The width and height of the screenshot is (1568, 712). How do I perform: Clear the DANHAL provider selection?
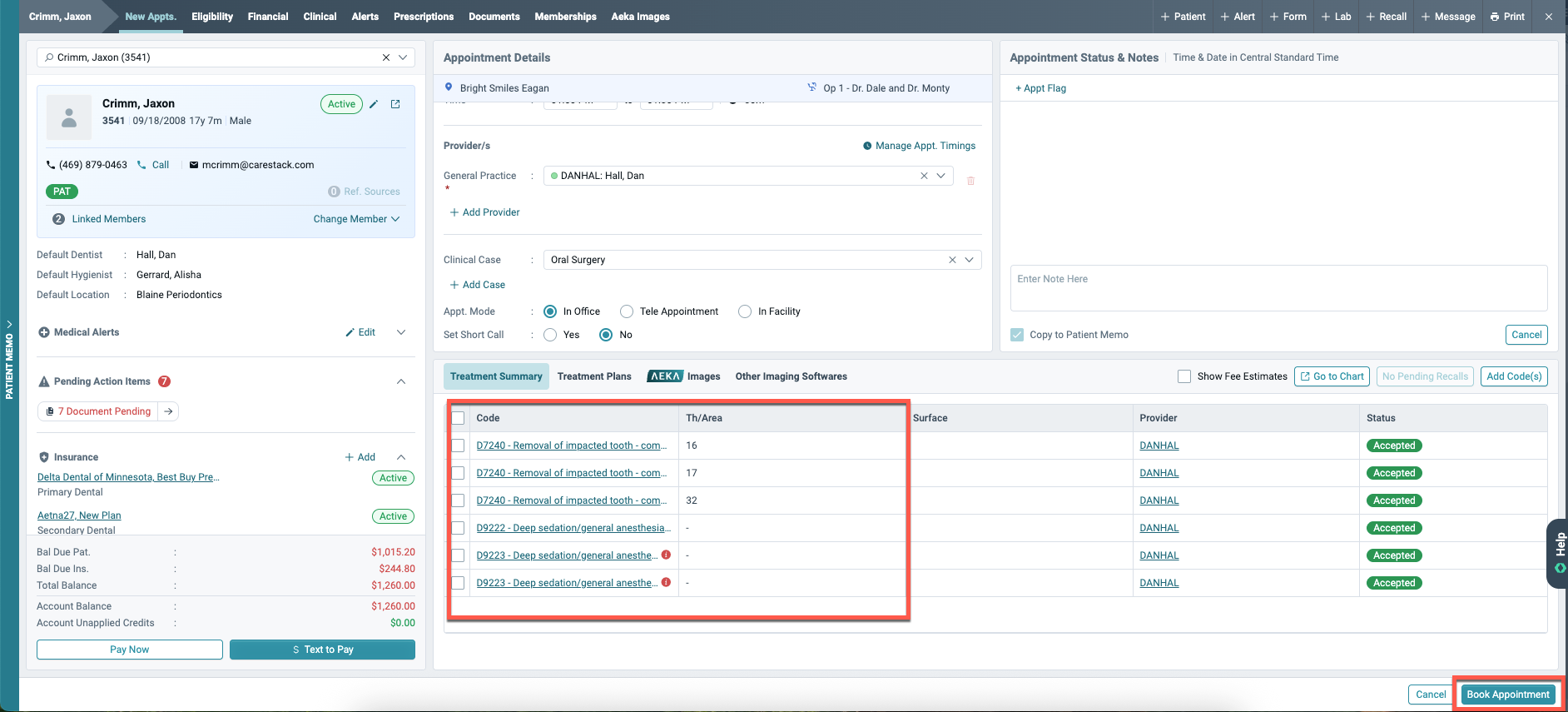tap(924, 176)
